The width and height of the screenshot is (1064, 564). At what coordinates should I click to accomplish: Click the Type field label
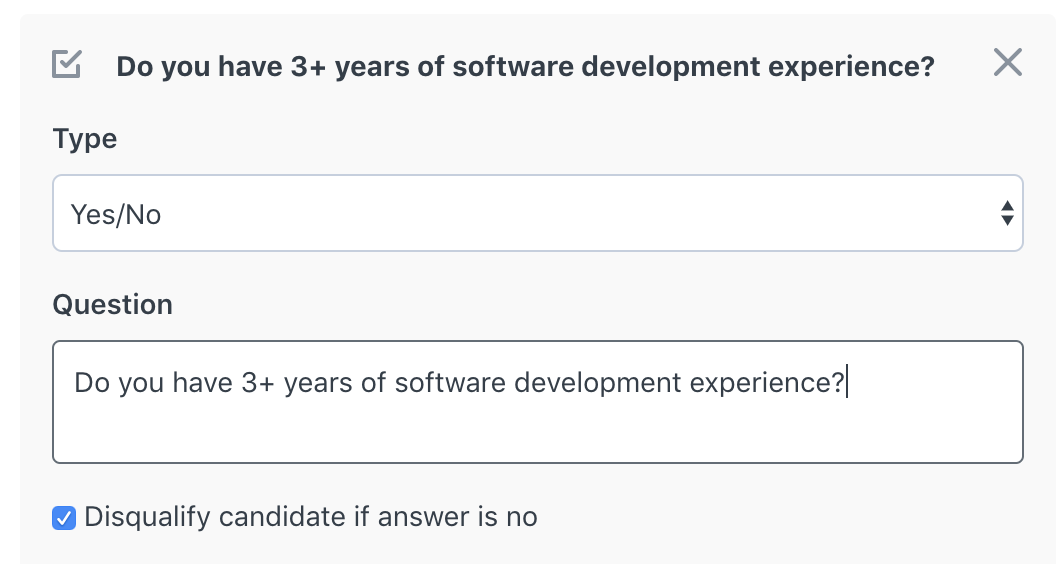coord(85,138)
